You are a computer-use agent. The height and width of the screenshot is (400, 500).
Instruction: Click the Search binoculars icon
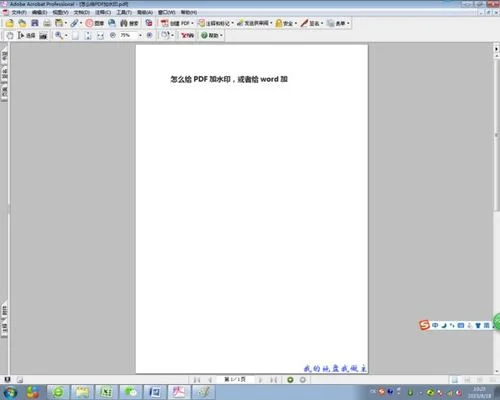pyautogui.click(x=129, y=23)
